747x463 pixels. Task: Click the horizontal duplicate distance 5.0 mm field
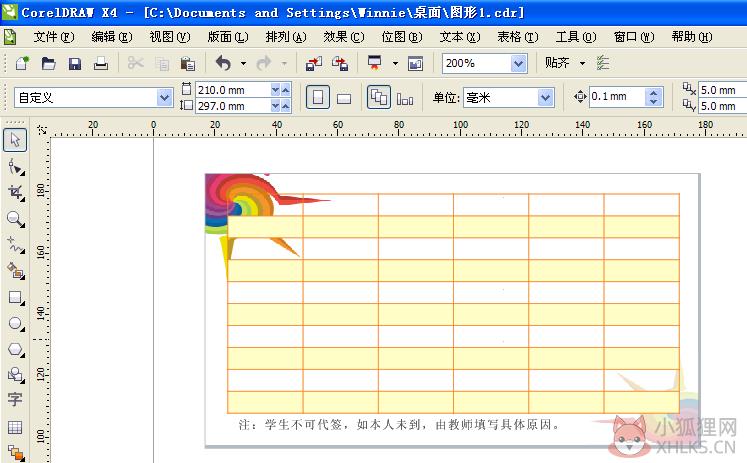[x=722, y=90]
